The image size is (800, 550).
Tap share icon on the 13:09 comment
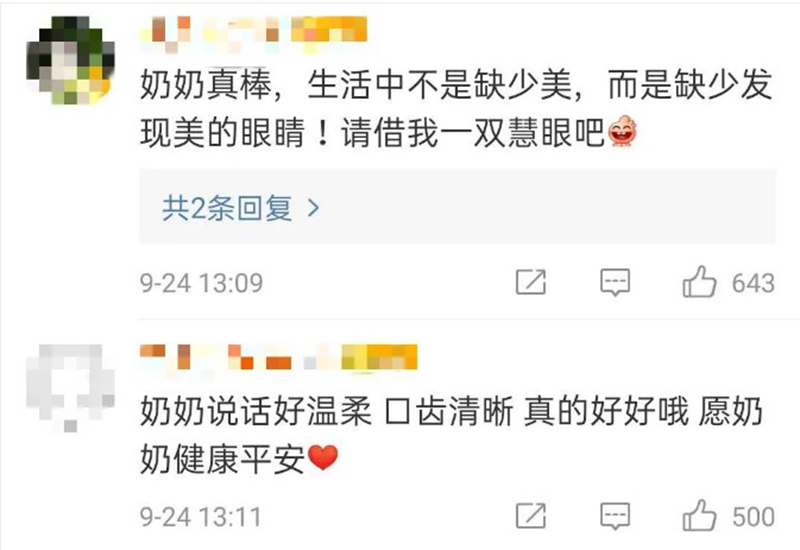531,282
